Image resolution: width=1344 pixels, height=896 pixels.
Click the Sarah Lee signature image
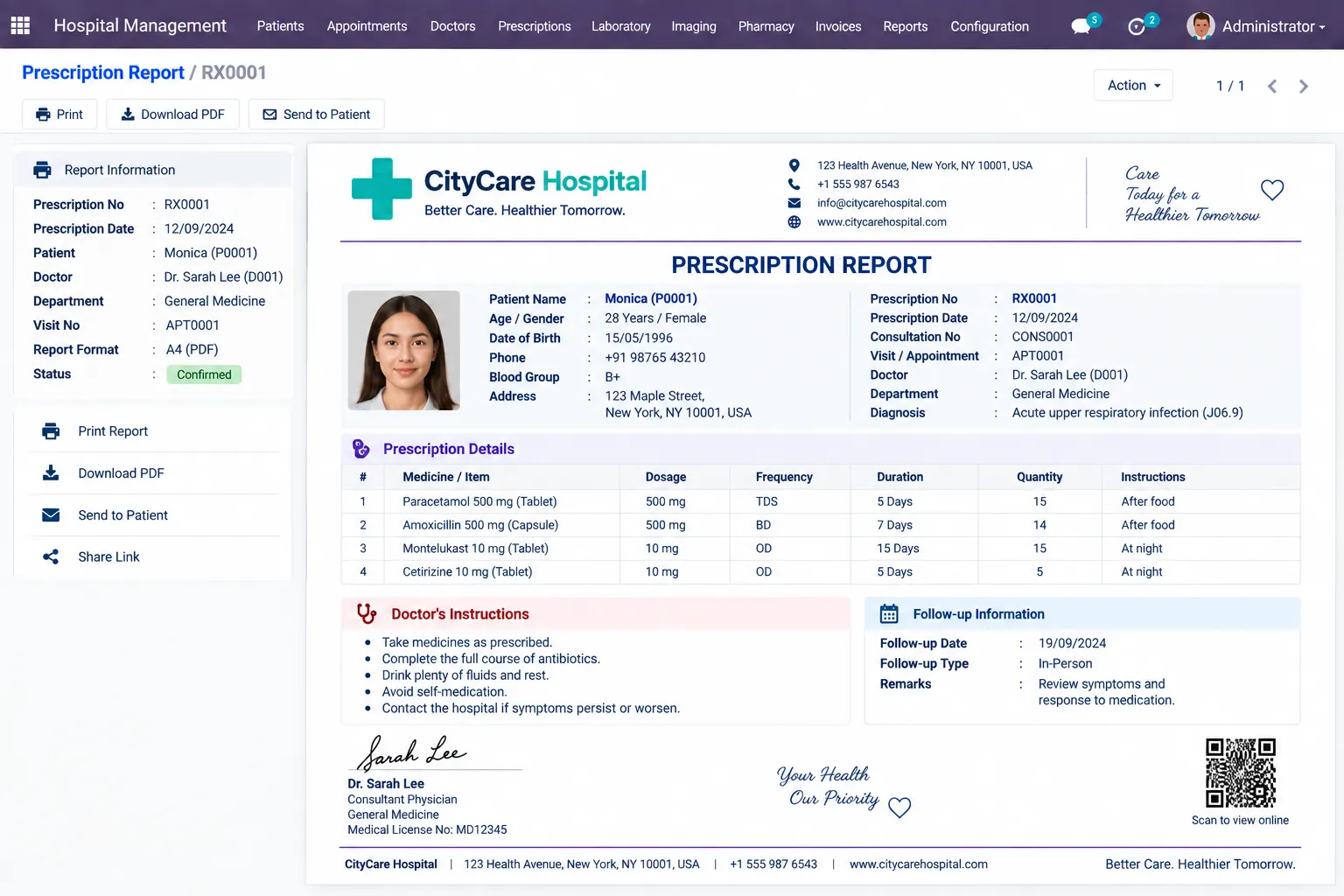tap(412, 752)
